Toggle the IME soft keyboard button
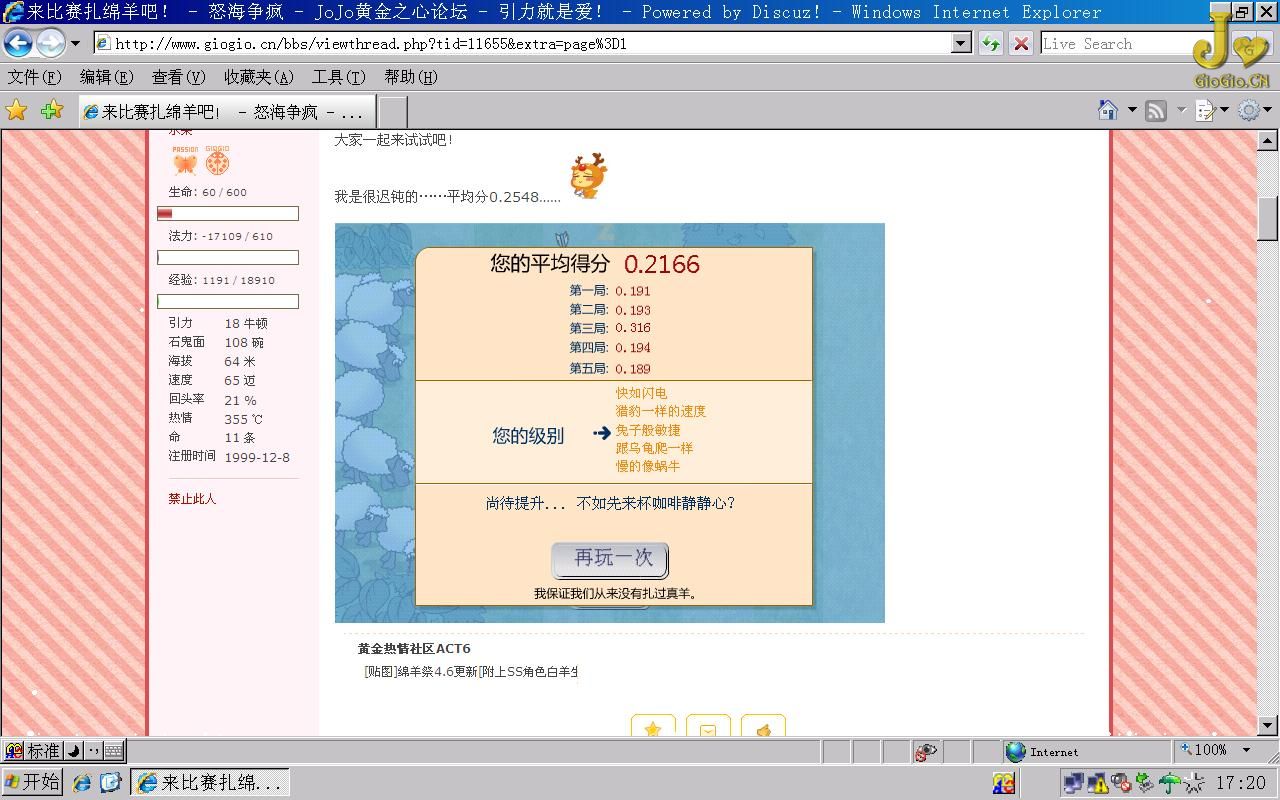The width and height of the screenshot is (1280, 800). (x=113, y=750)
